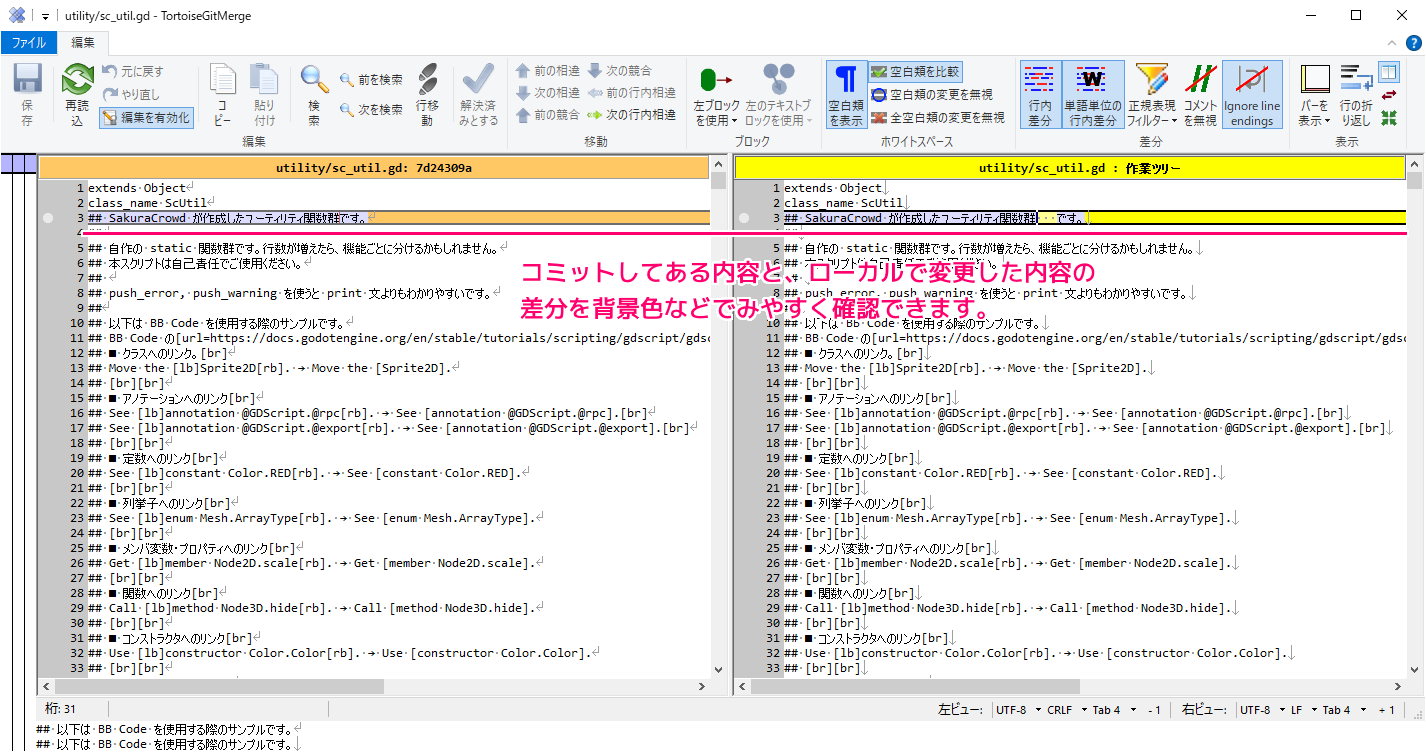
Task: Reload the file with 再読込
Action: pos(77,95)
